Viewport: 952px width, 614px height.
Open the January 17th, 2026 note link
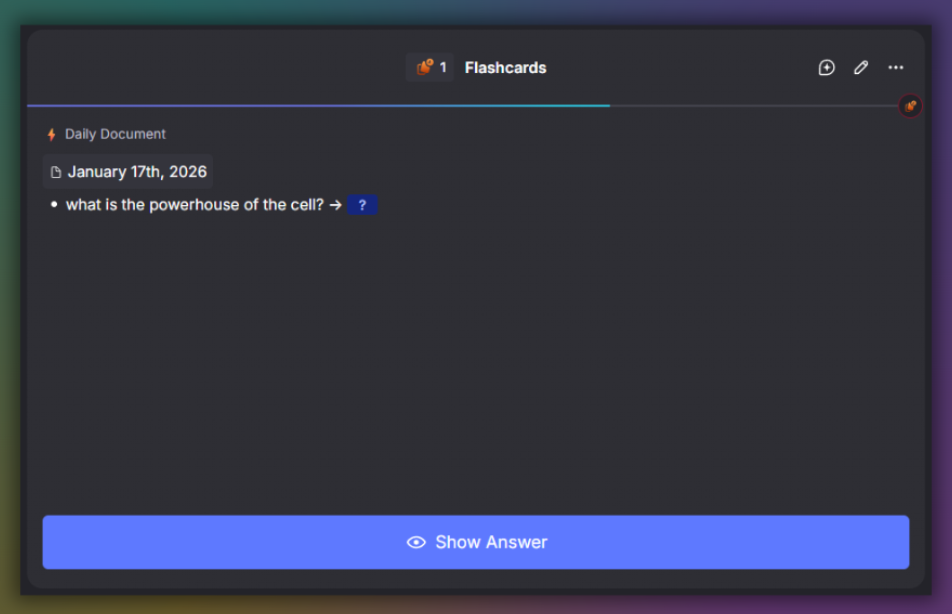(136, 171)
